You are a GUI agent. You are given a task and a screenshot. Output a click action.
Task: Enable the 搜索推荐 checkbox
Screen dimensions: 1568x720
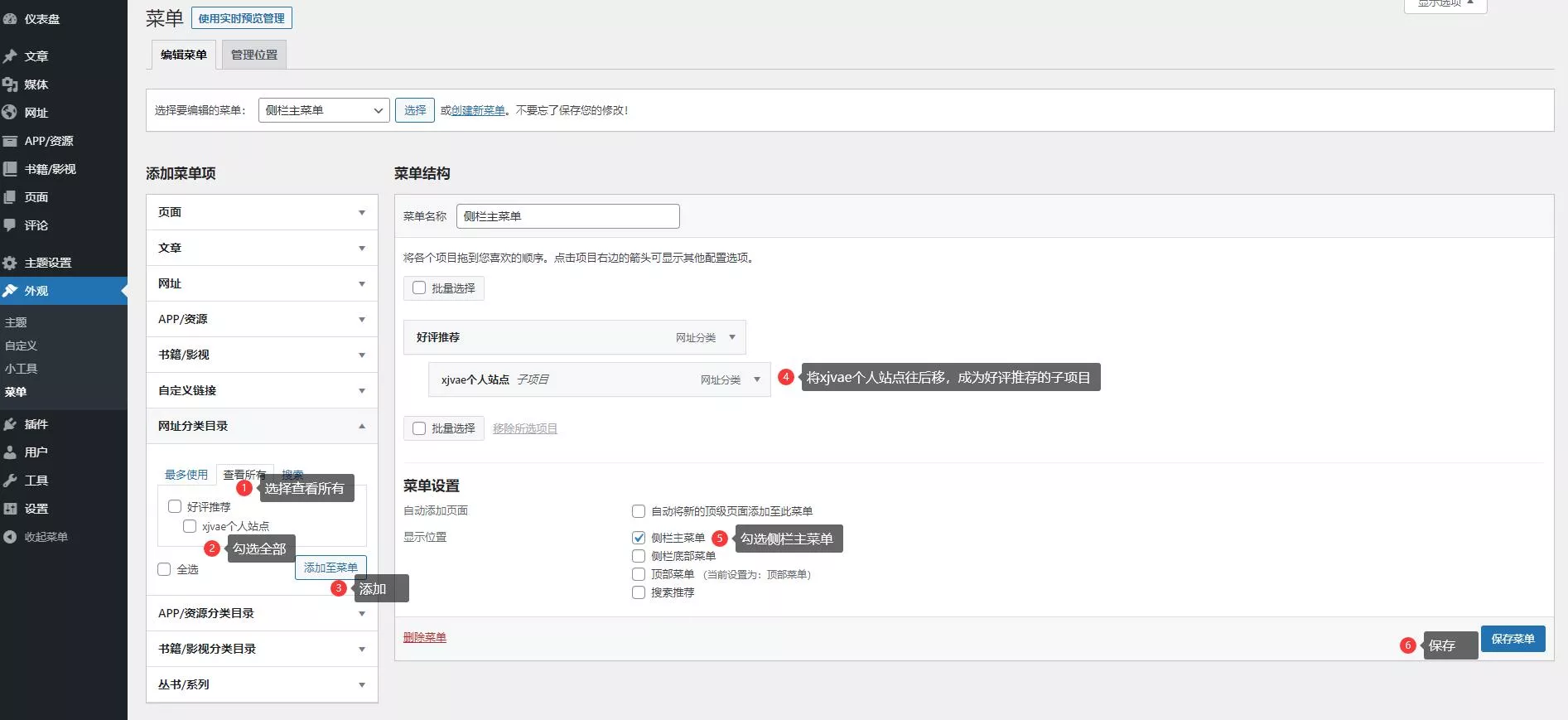(x=639, y=592)
